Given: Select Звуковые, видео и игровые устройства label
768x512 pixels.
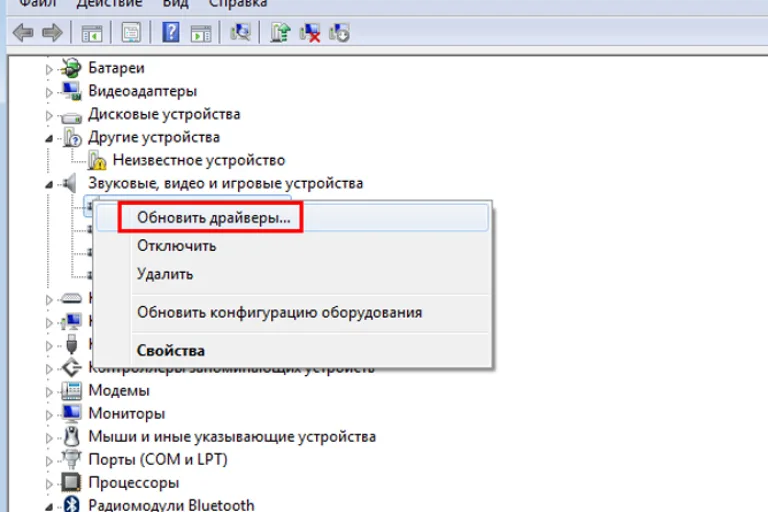Looking at the screenshot, I should tap(225, 183).
